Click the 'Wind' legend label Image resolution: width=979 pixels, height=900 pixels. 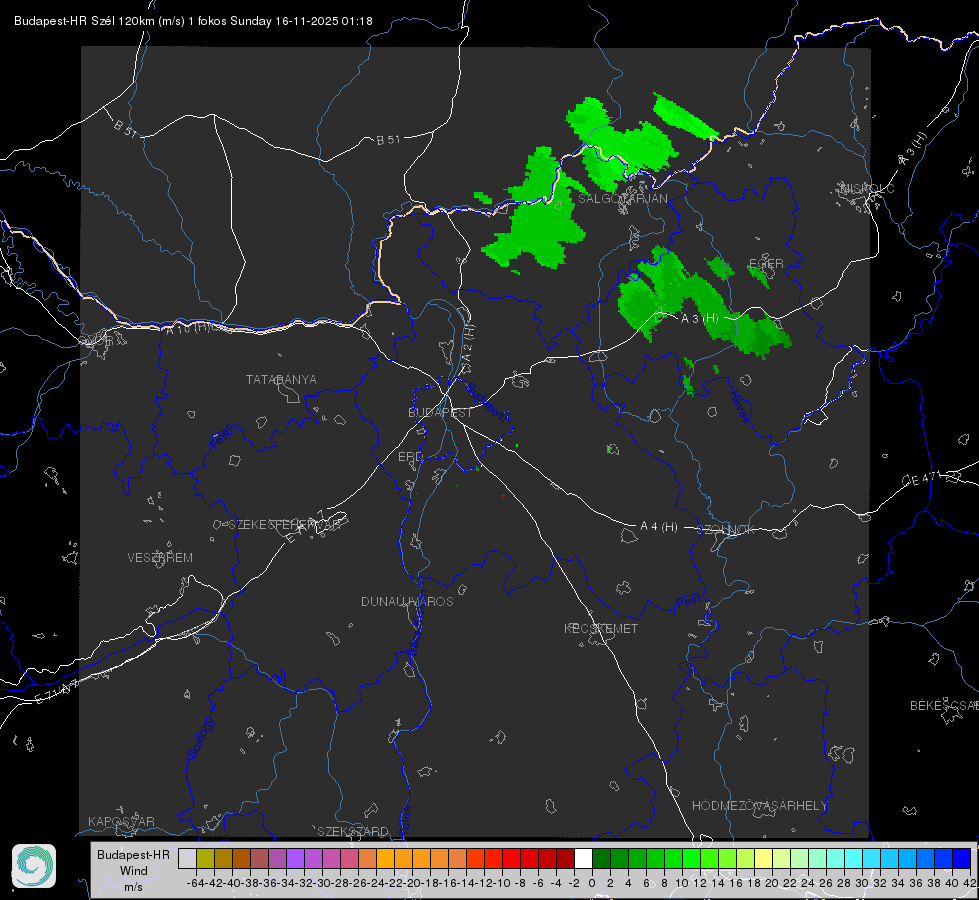[134, 871]
